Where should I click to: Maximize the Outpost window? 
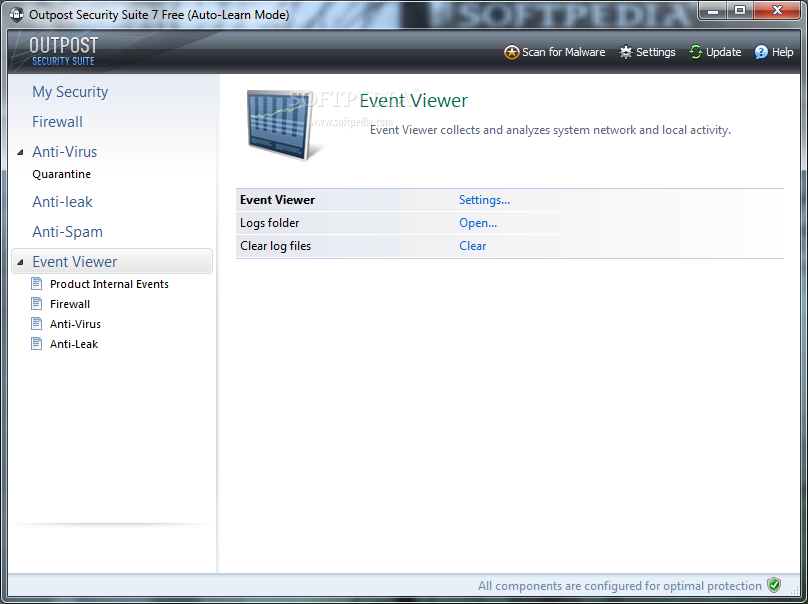pos(740,10)
